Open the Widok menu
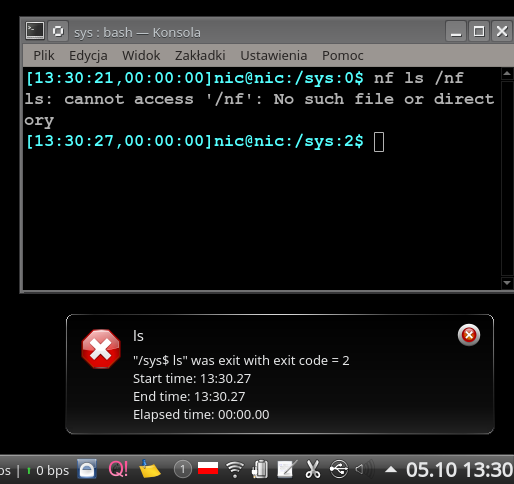 (x=141, y=55)
